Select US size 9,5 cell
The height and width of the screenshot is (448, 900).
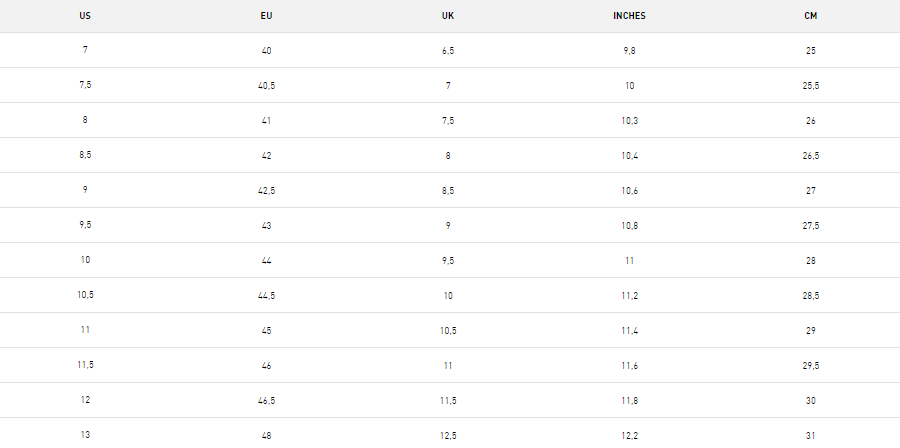coord(85,225)
